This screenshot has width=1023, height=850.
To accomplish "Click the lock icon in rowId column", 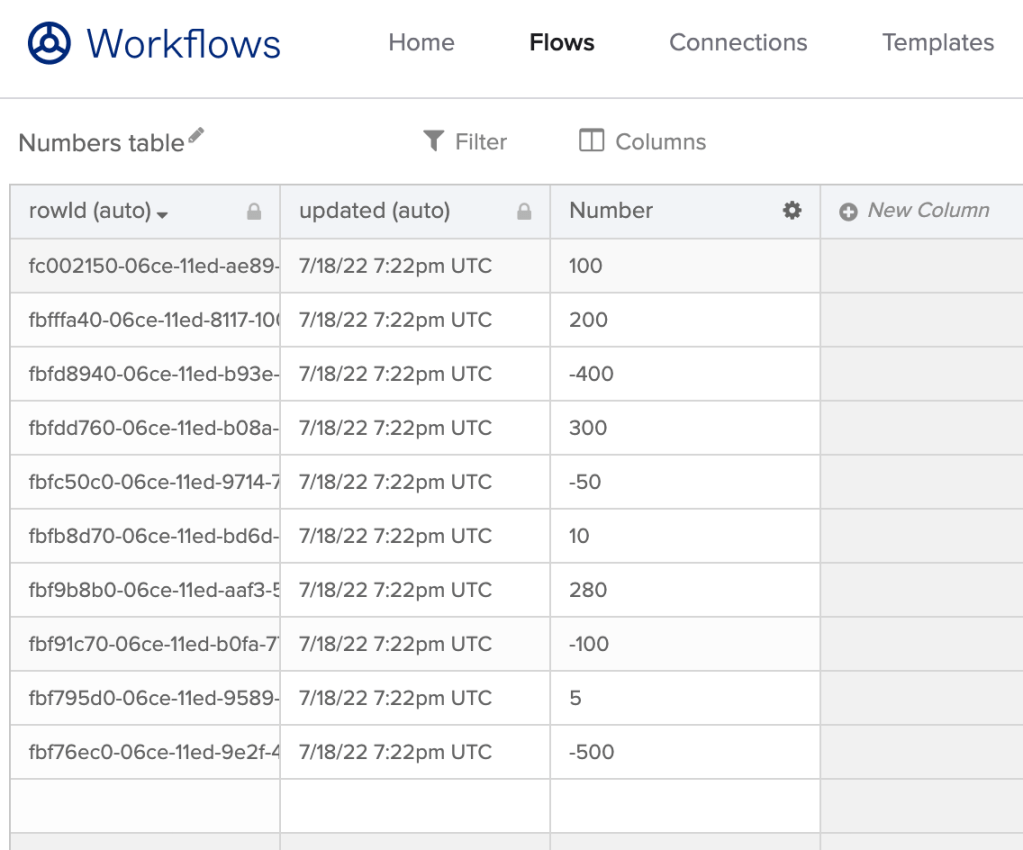I will point(254,211).
